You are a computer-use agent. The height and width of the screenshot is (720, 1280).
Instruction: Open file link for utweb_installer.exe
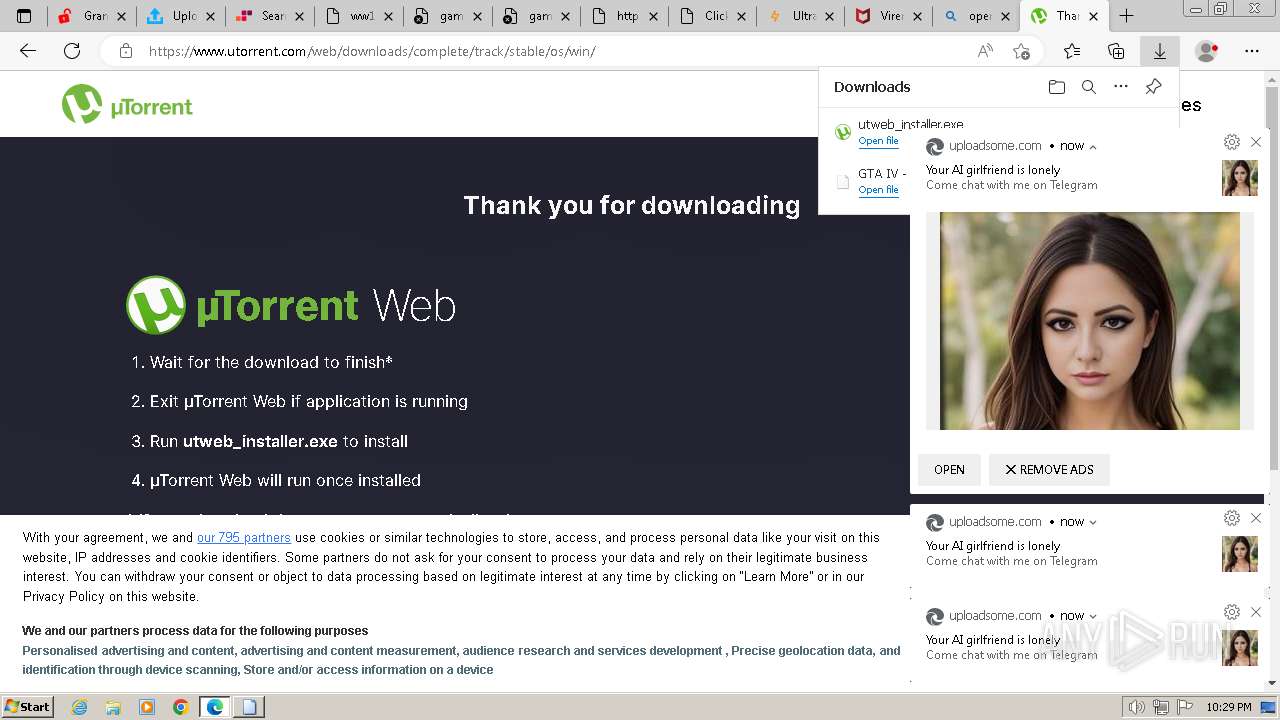(x=878, y=141)
